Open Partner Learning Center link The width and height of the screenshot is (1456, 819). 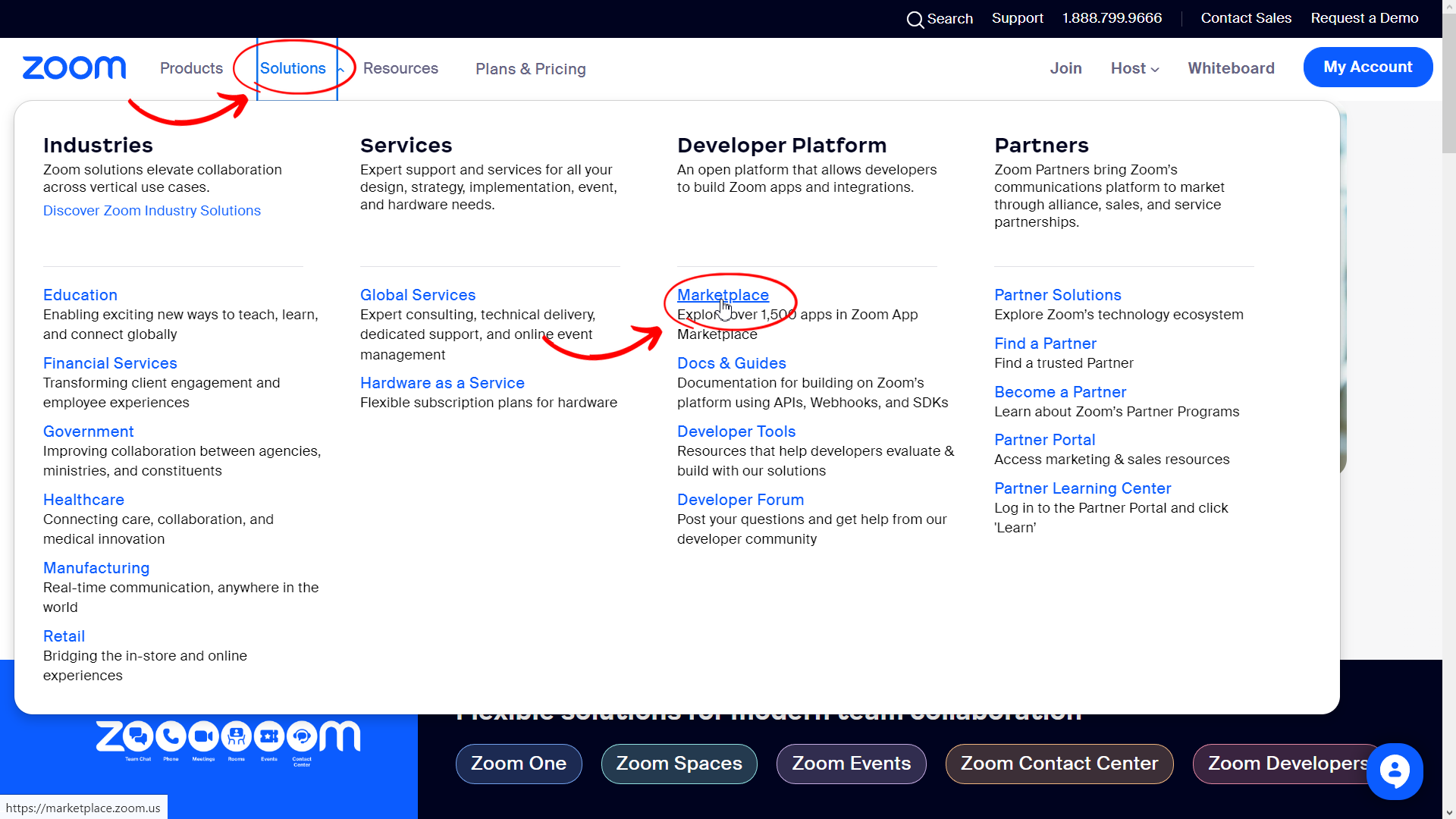1082,488
